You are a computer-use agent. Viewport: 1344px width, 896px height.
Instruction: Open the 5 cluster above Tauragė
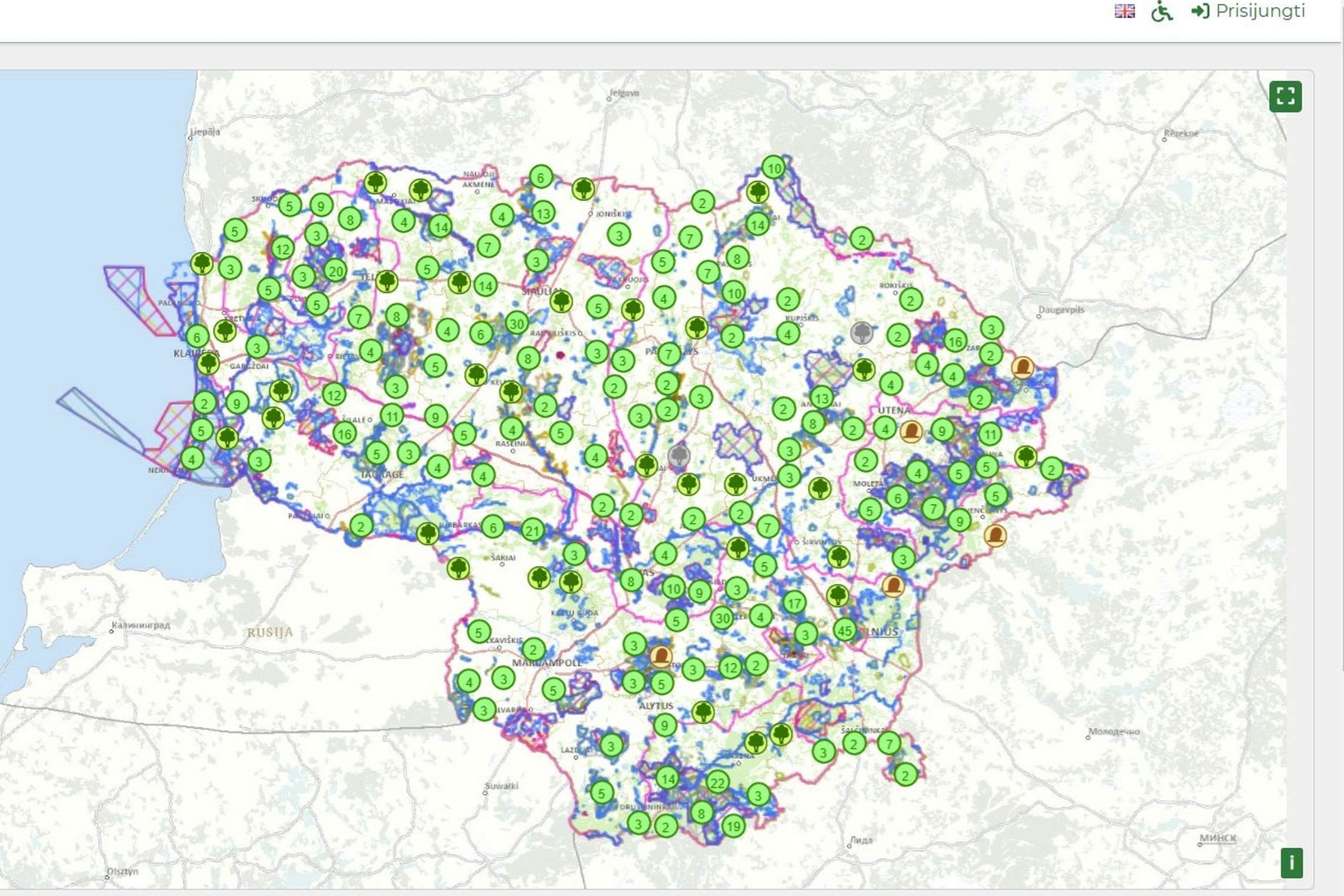point(377,453)
